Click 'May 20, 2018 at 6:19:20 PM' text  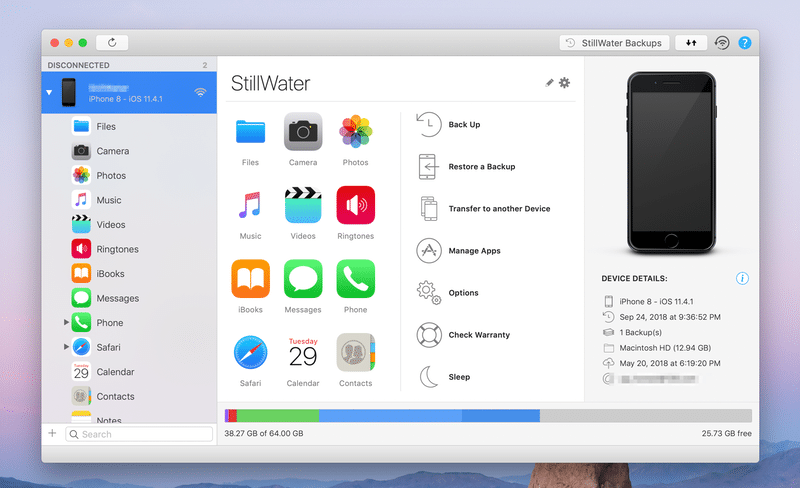670,363
